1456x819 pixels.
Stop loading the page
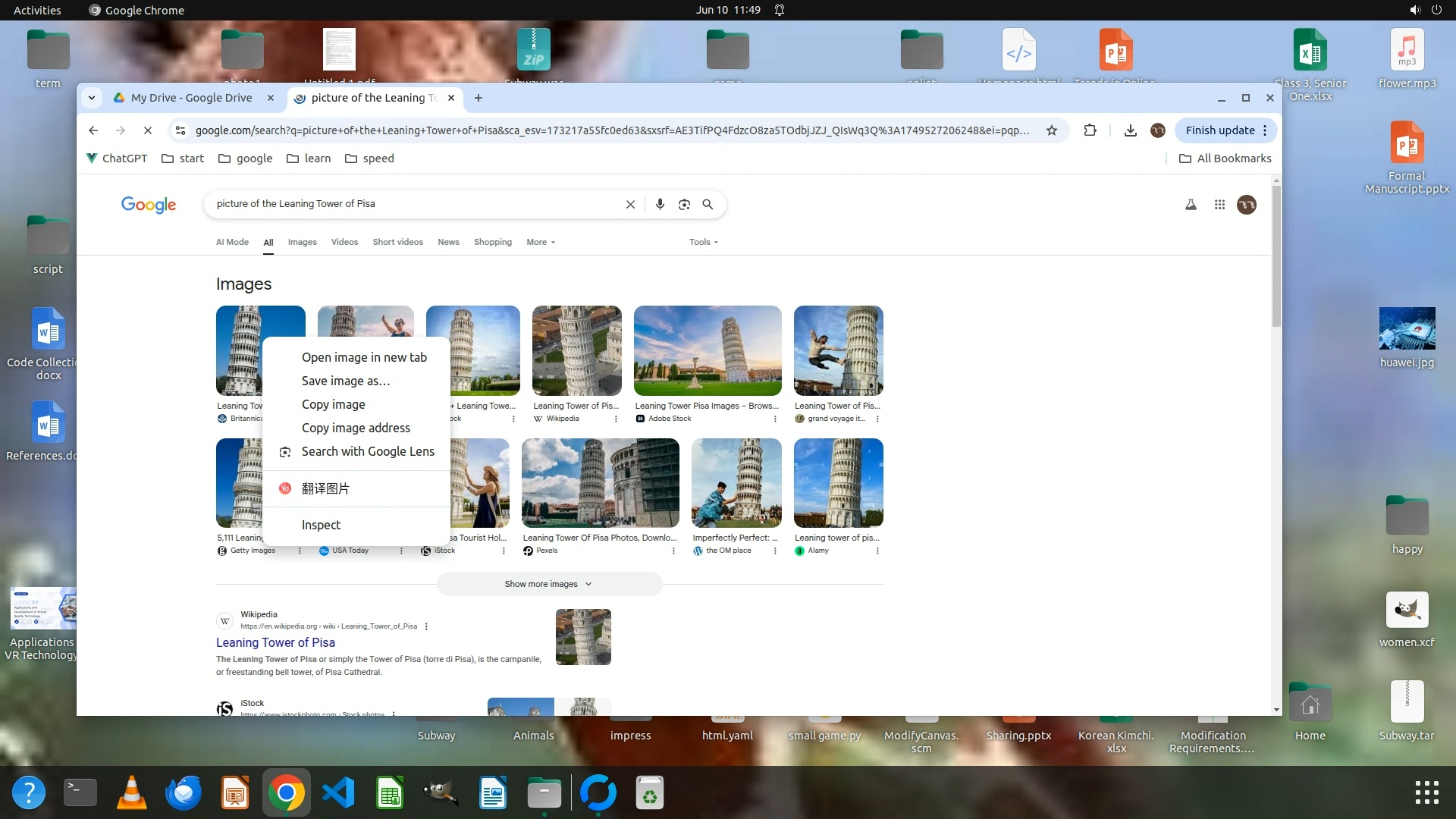point(148,130)
